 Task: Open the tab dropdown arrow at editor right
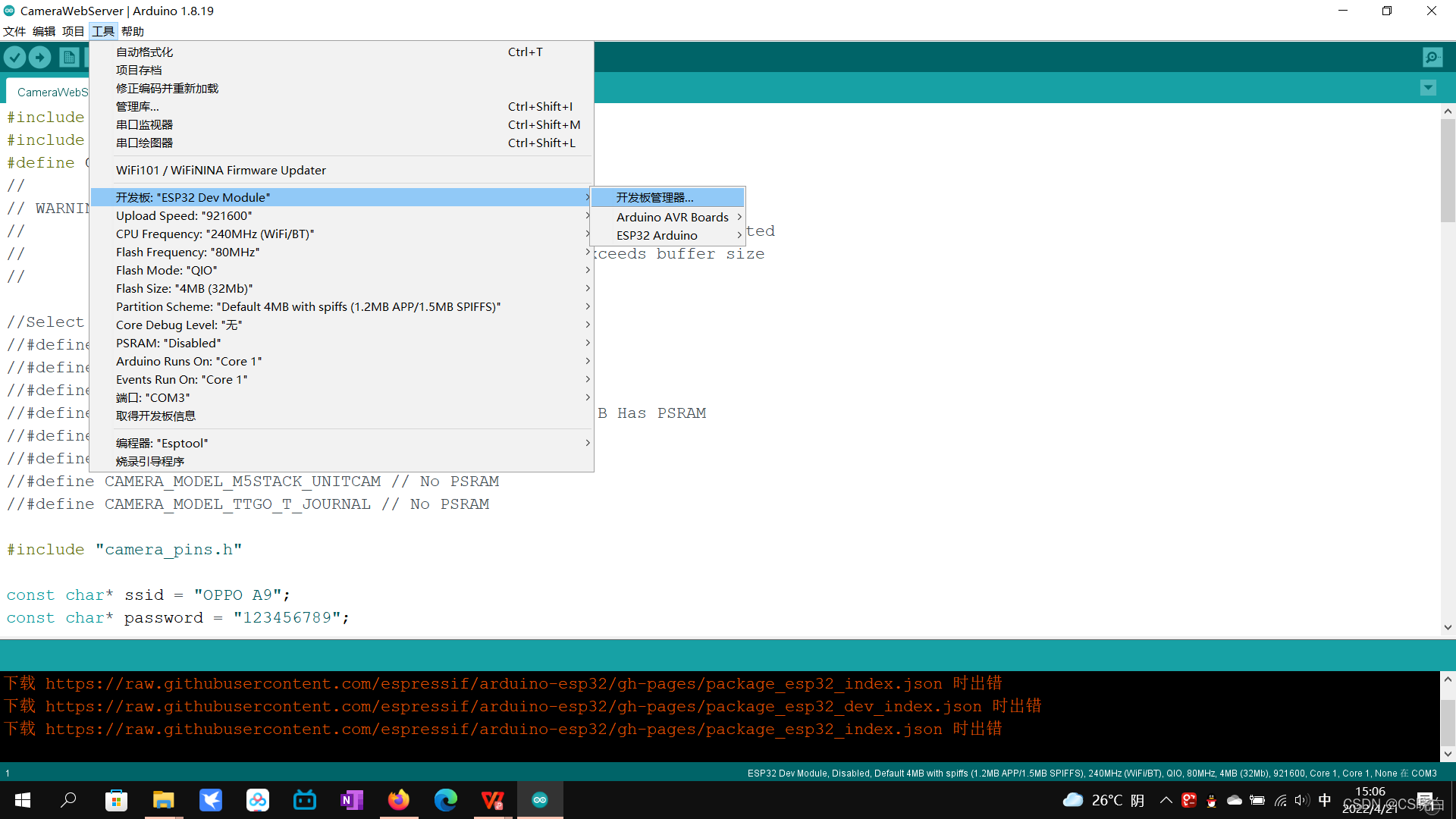[1428, 88]
